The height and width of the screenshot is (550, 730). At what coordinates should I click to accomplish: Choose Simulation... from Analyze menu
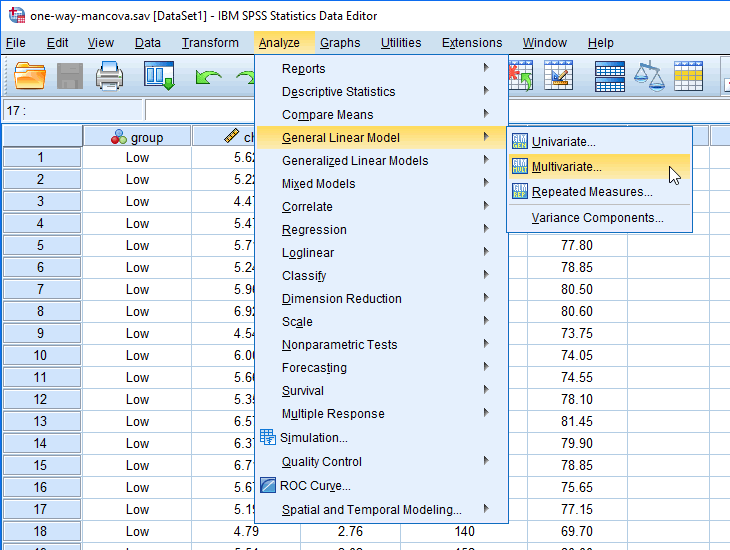pos(381,438)
